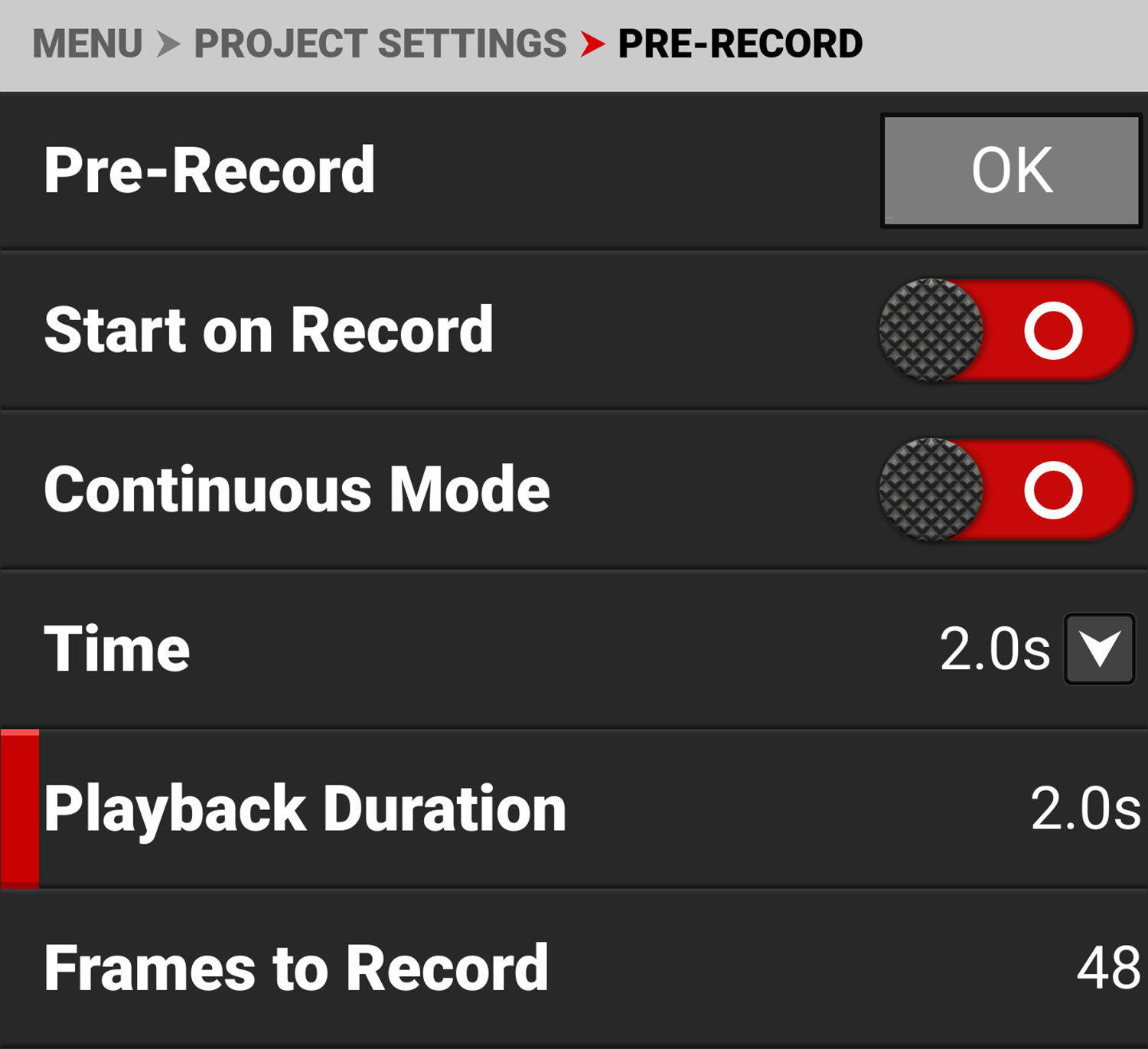
Task: Disable the Continuous Mode switch
Action: (x=1006, y=489)
